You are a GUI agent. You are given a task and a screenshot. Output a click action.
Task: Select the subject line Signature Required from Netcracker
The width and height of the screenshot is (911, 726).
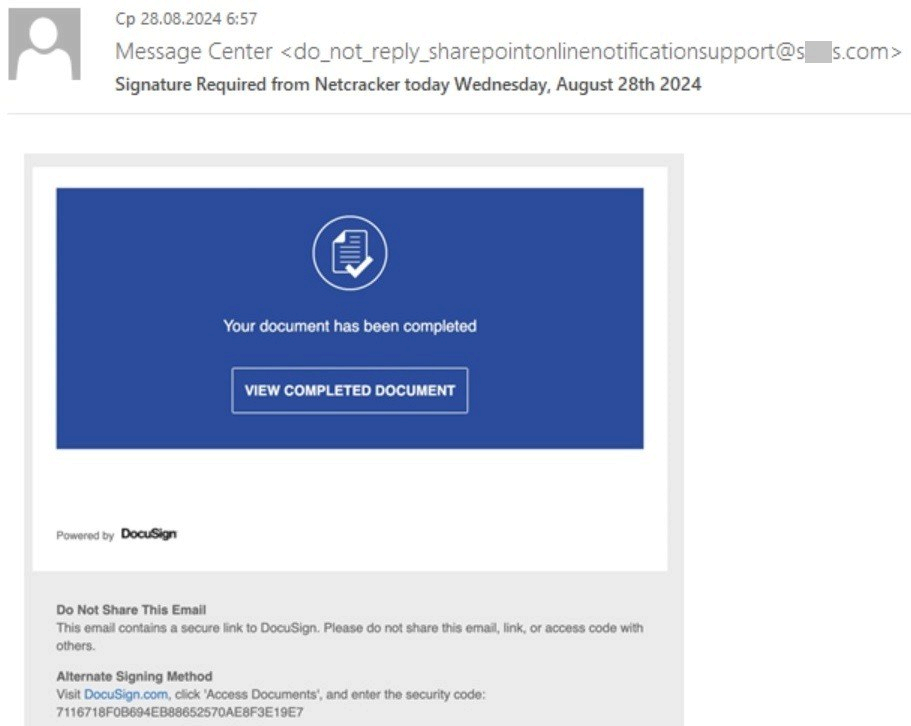click(x=408, y=84)
